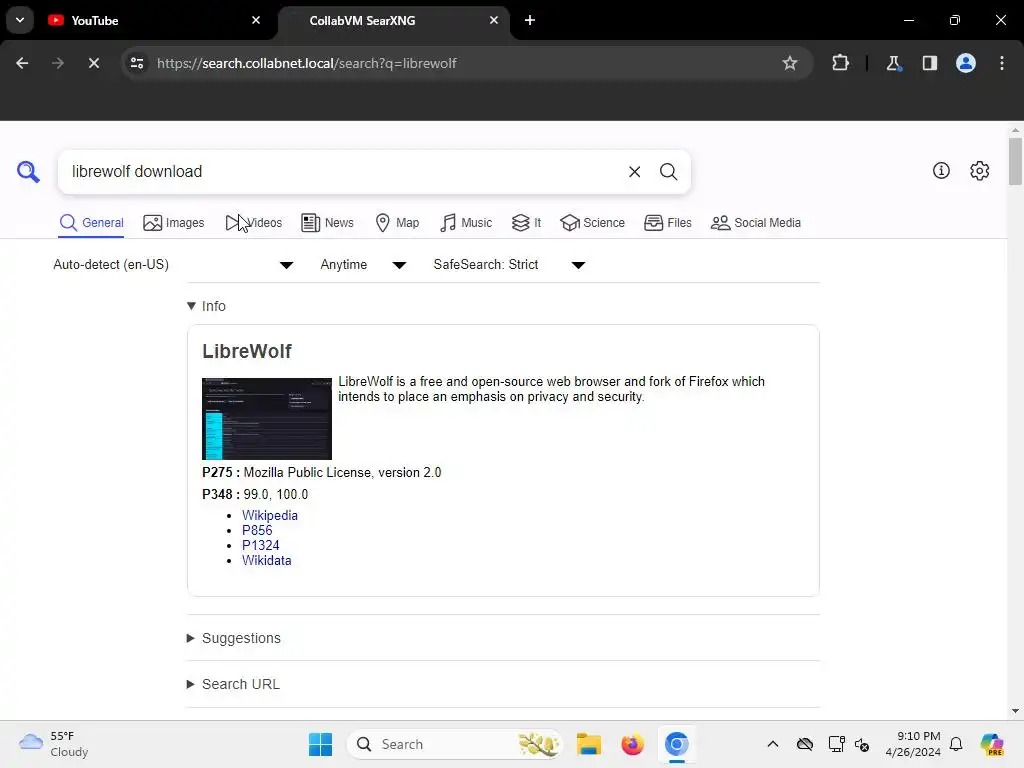Click the page vertical scrollbar thumb
Viewport: 1024px width, 768px height.
pyautogui.click(x=1015, y=161)
